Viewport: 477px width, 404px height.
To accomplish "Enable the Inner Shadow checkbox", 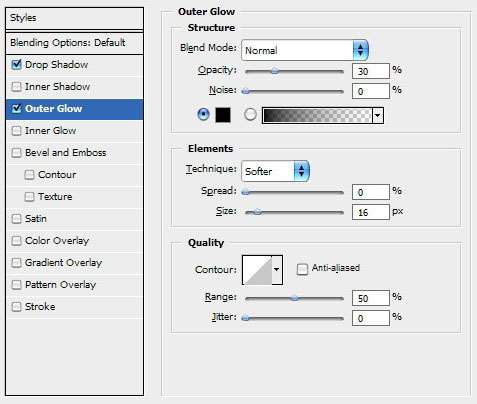I will 16,87.
